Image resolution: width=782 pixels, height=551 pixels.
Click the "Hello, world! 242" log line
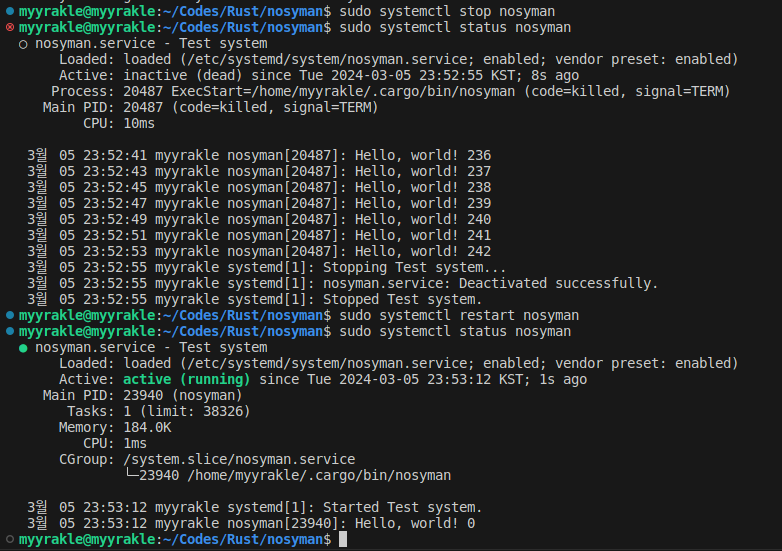423,251
